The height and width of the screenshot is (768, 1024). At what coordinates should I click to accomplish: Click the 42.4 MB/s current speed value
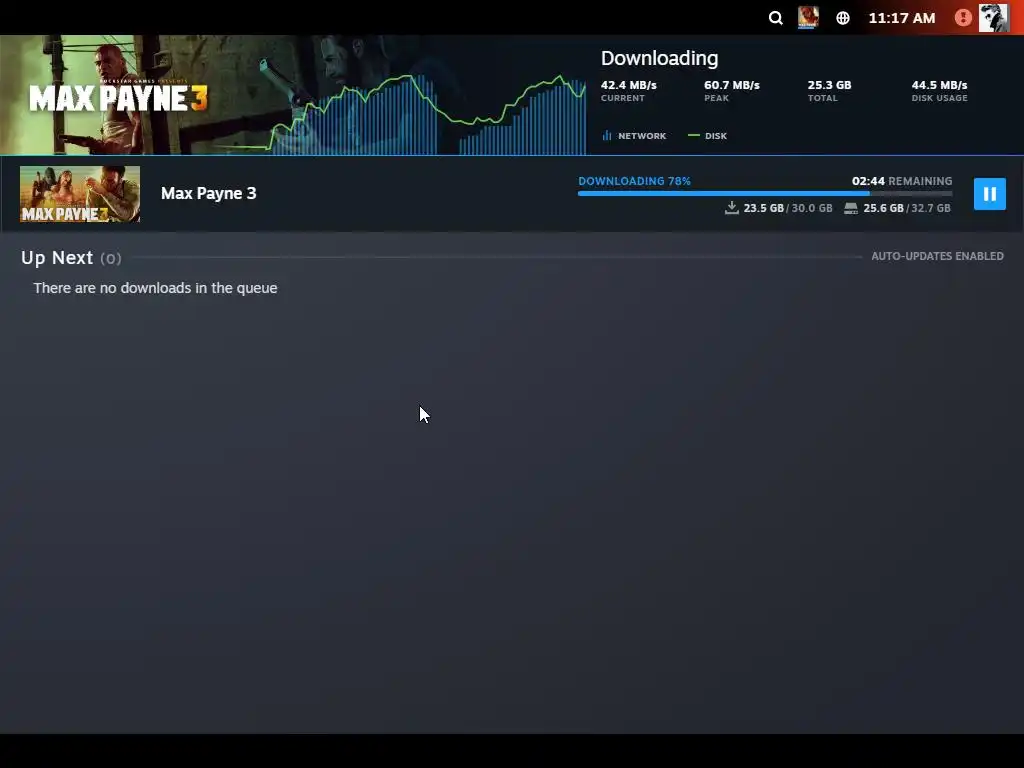[x=628, y=85]
